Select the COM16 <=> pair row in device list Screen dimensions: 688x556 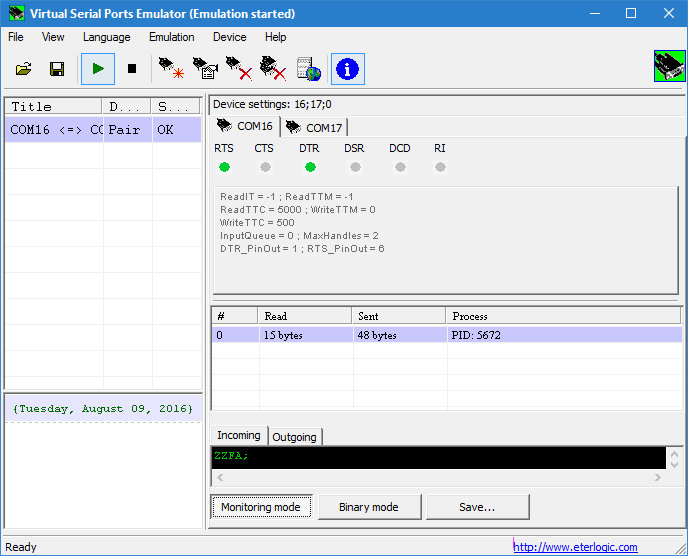(x=103, y=129)
